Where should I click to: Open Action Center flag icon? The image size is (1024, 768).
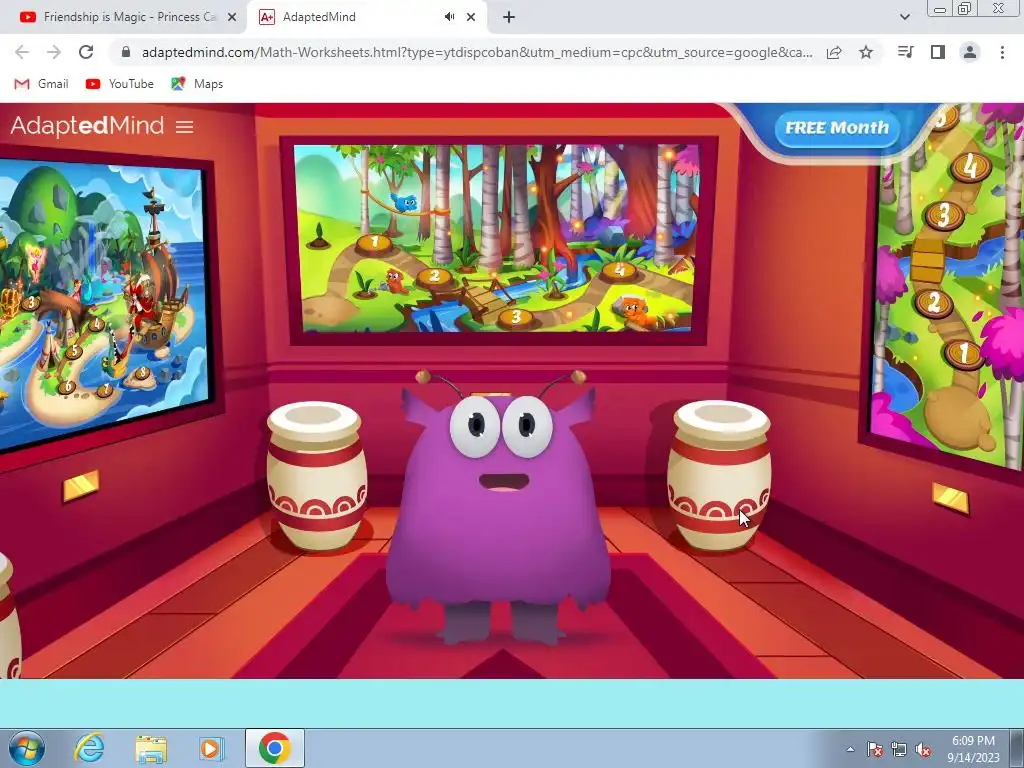point(874,749)
